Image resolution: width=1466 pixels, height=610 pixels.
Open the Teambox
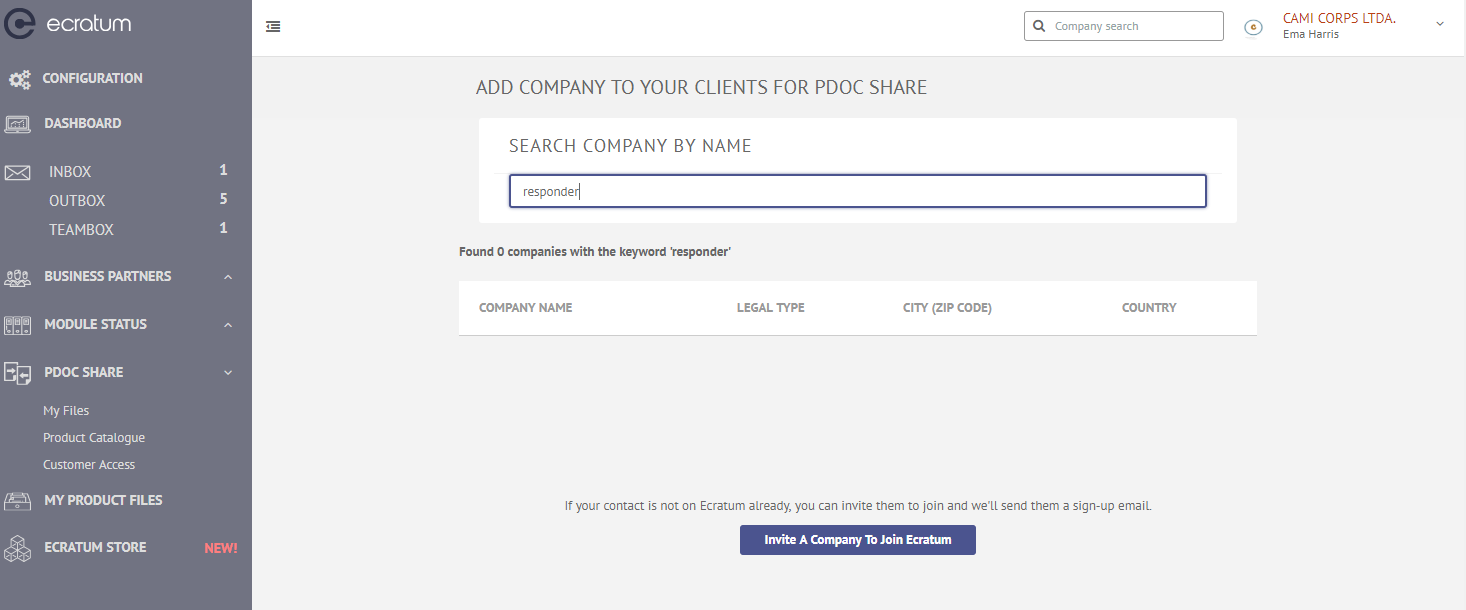[x=81, y=230]
